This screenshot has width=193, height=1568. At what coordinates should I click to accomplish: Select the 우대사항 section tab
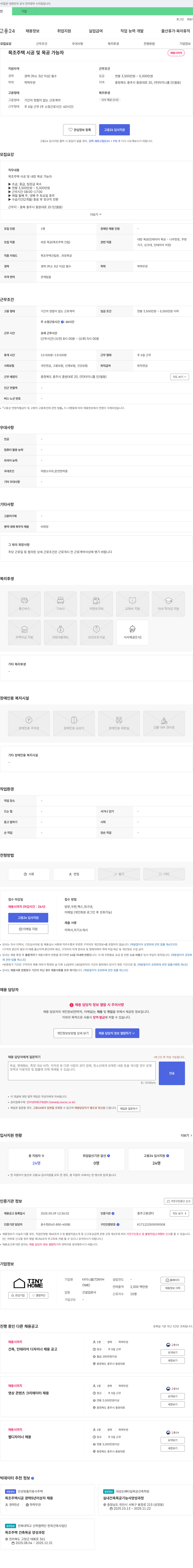click(x=77, y=44)
